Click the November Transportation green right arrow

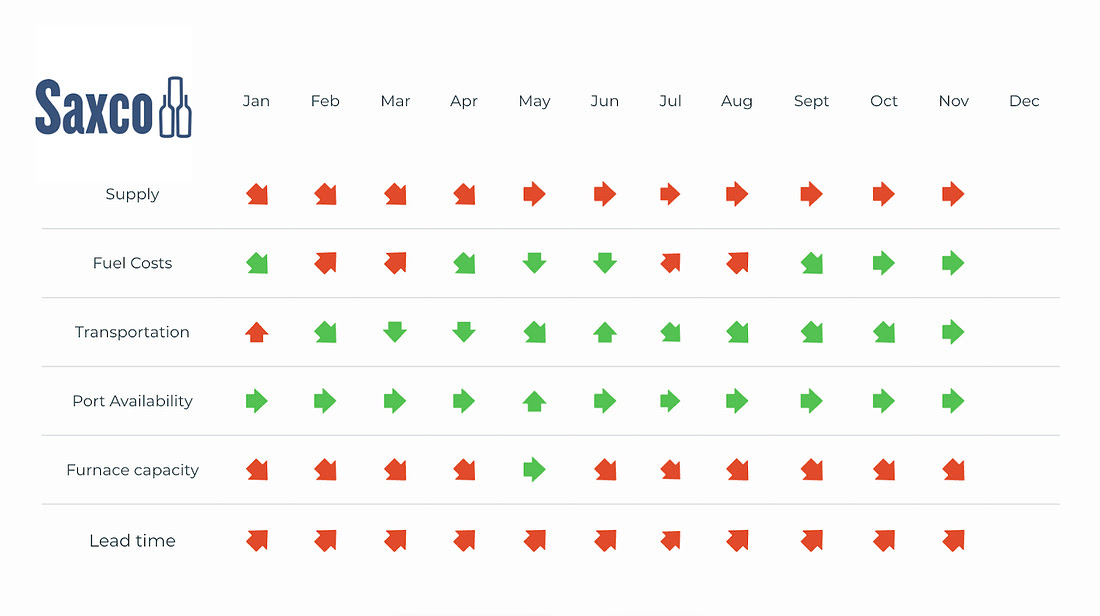[953, 332]
